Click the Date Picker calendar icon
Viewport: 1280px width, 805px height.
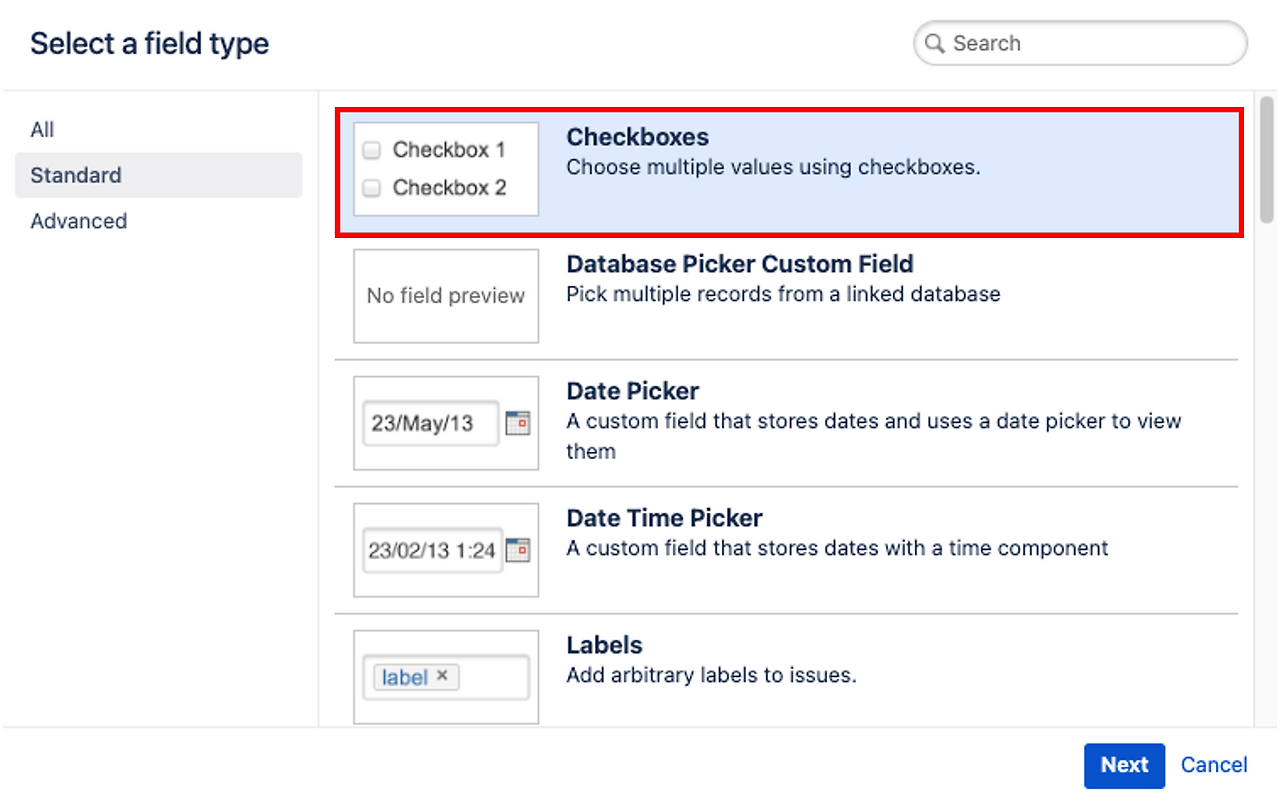coord(517,423)
